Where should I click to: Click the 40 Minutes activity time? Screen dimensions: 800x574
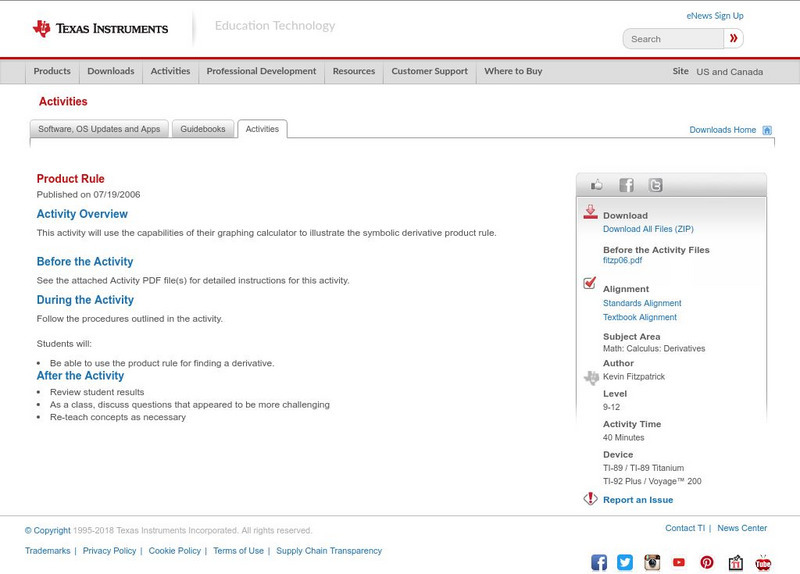(623, 437)
